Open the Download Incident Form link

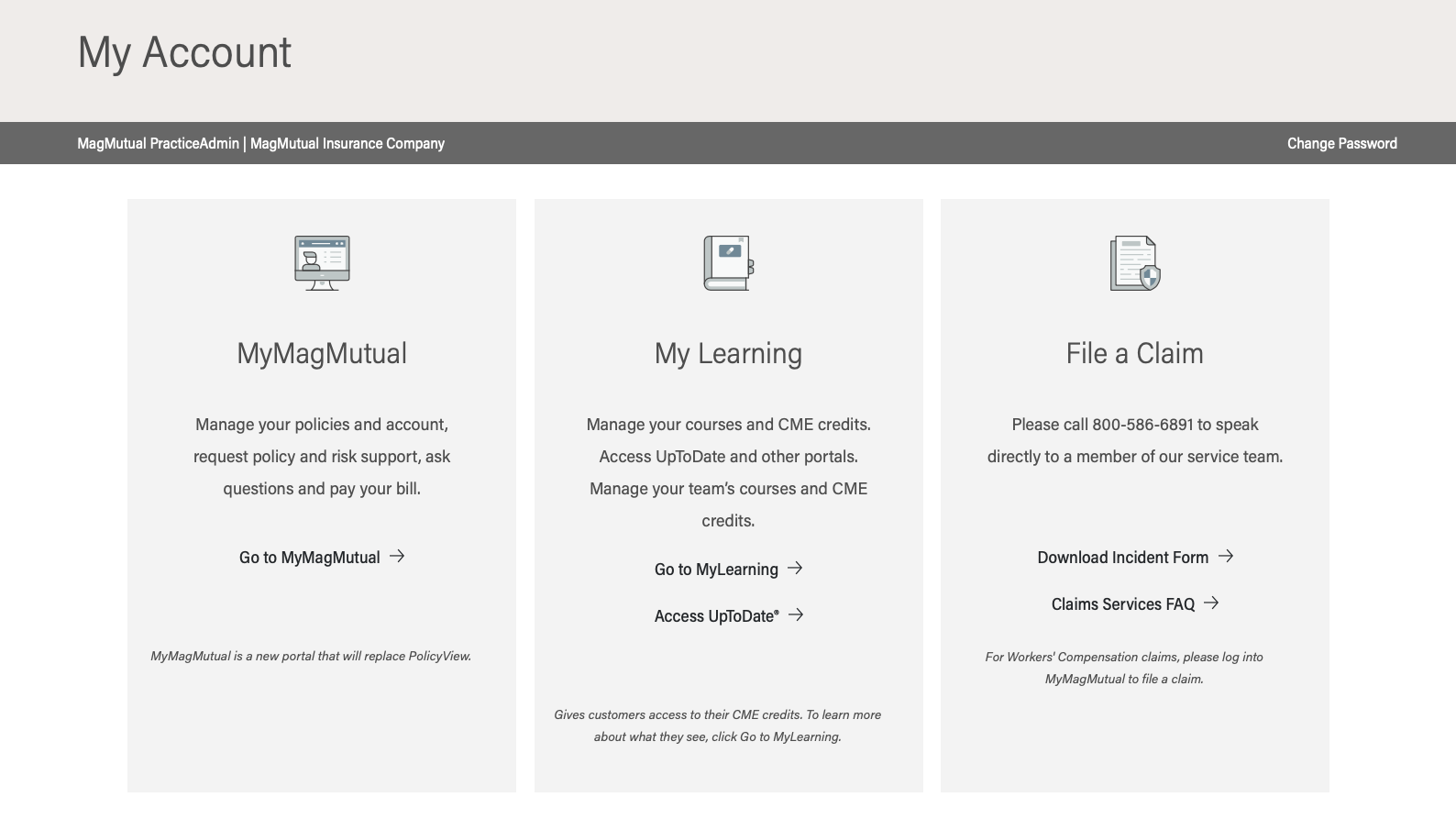point(1135,557)
